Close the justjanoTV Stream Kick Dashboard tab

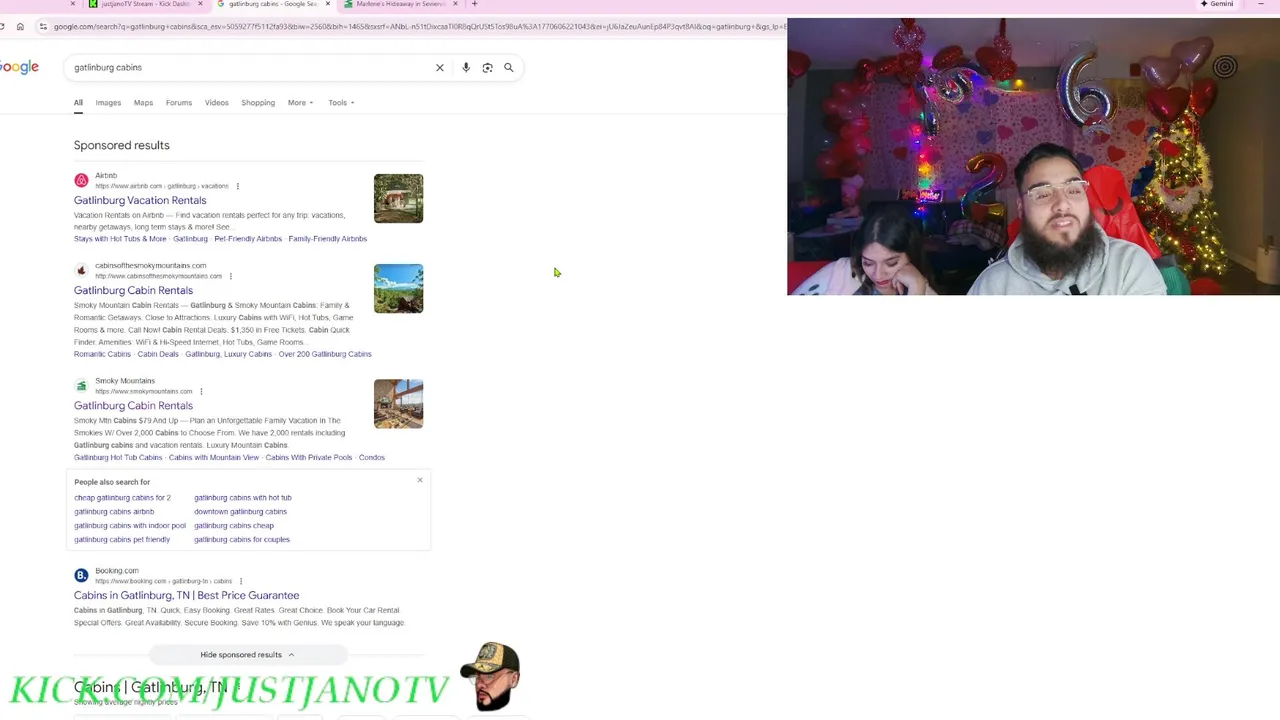[200, 4]
